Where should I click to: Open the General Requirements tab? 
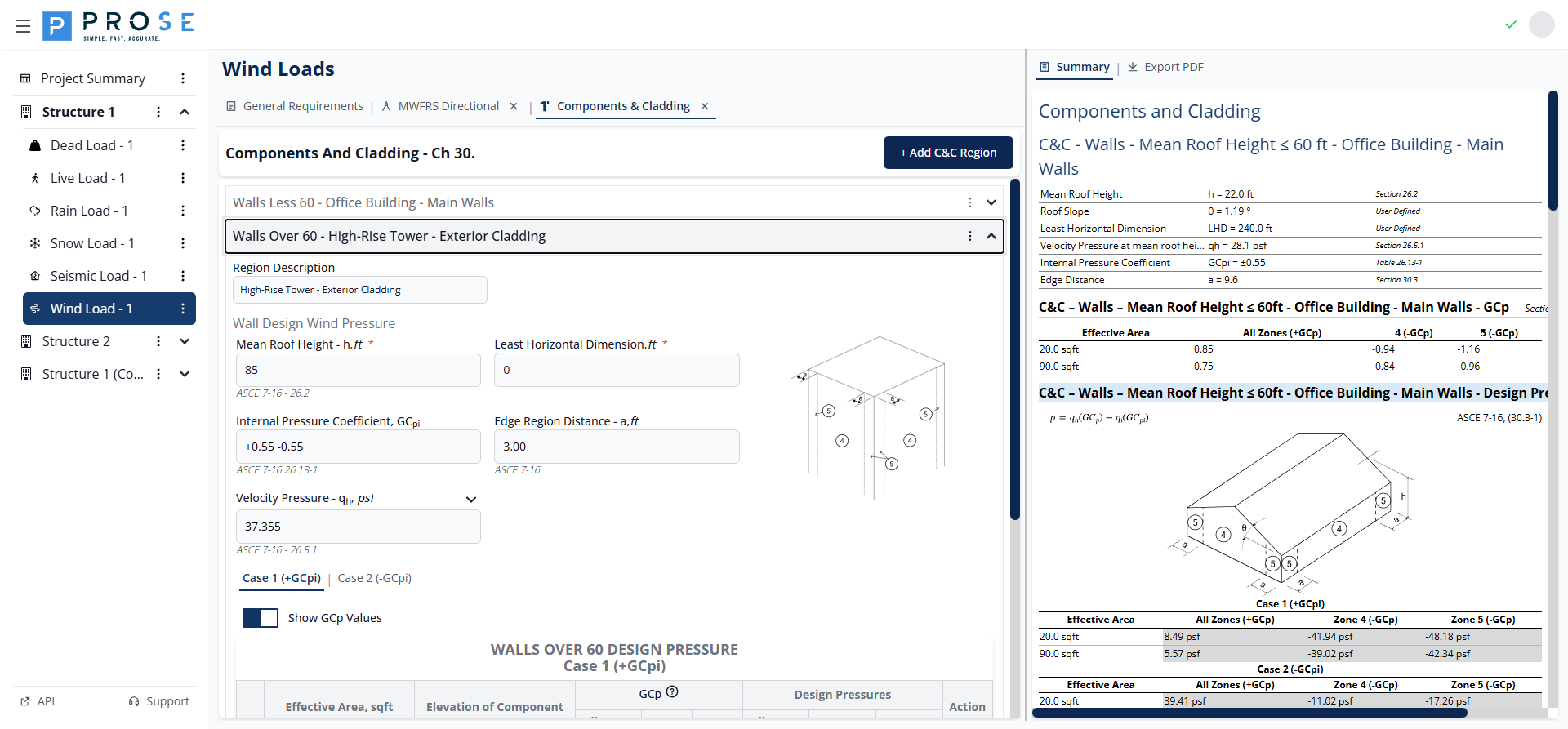[295, 106]
